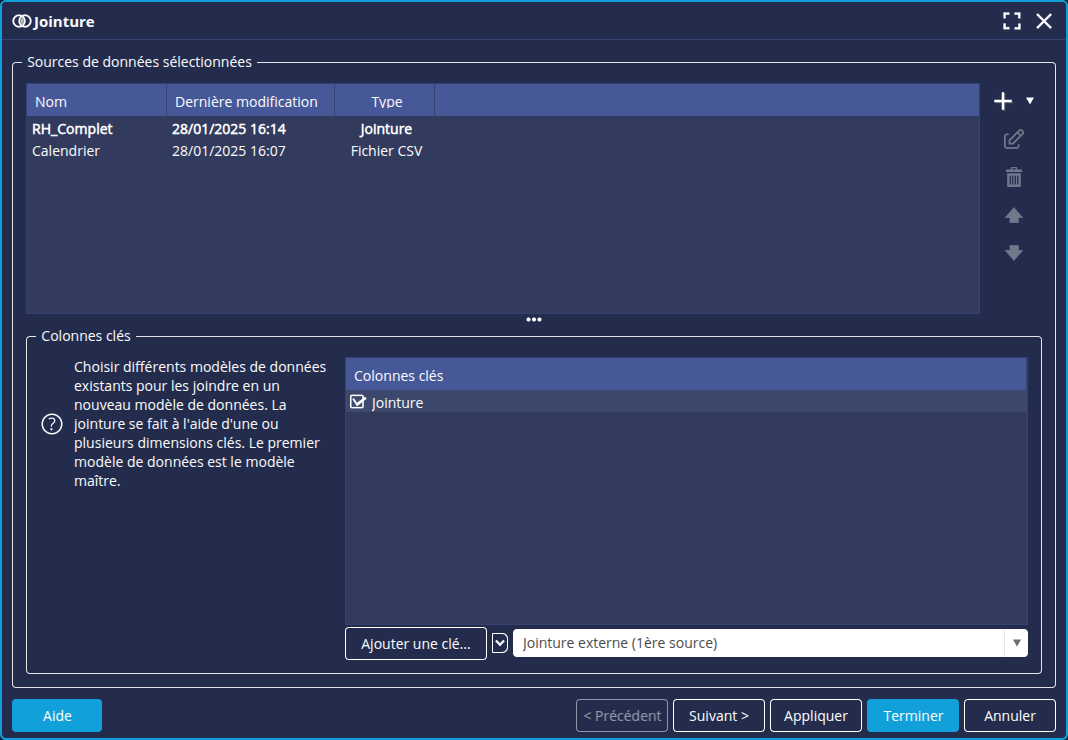Open the dropdown arrow beside the plus icon
The height and width of the screenshot is (740, 1068).
click(1030, 101)
